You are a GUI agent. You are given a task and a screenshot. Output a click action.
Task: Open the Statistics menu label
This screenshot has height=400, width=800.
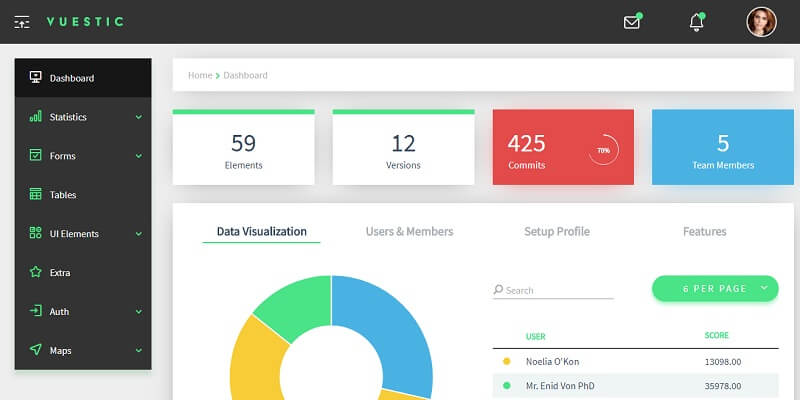click(x=68, y=117)
